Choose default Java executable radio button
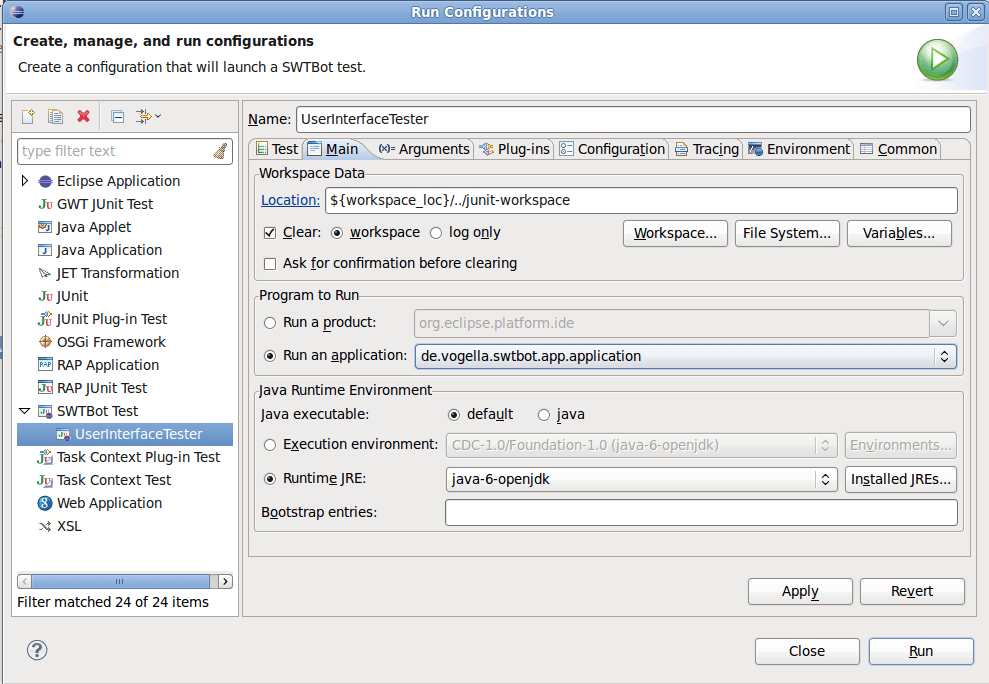The width and height of the screenshot is (989, 684). tap(454, 415)
